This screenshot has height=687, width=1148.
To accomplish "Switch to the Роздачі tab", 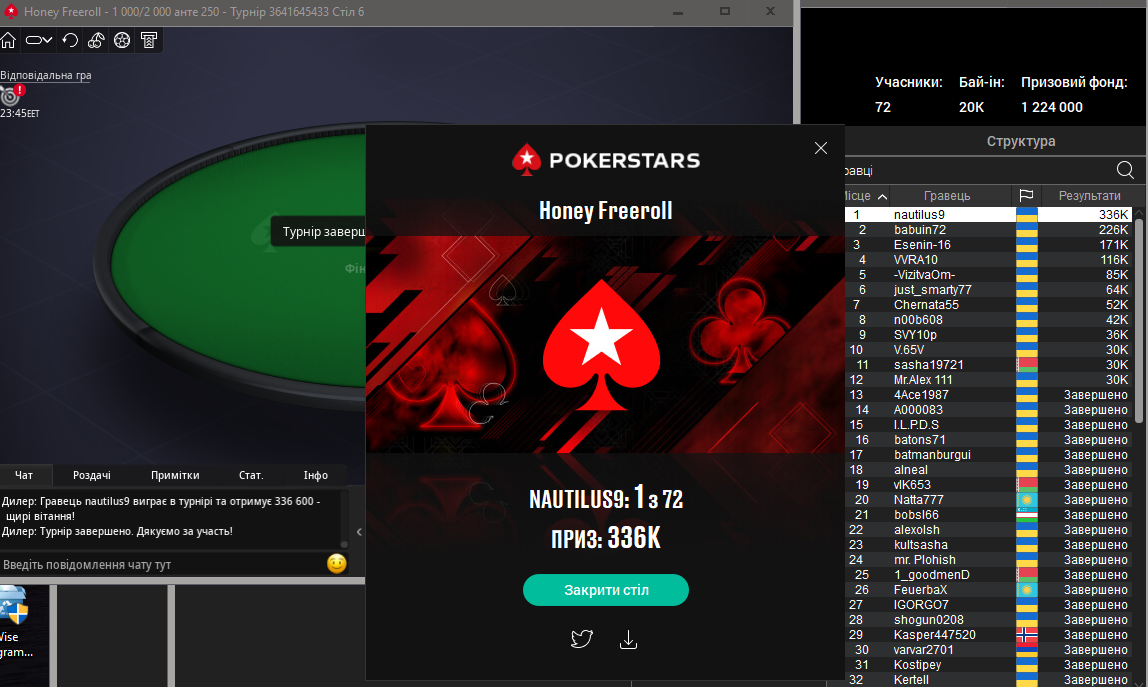I will 92,475.
